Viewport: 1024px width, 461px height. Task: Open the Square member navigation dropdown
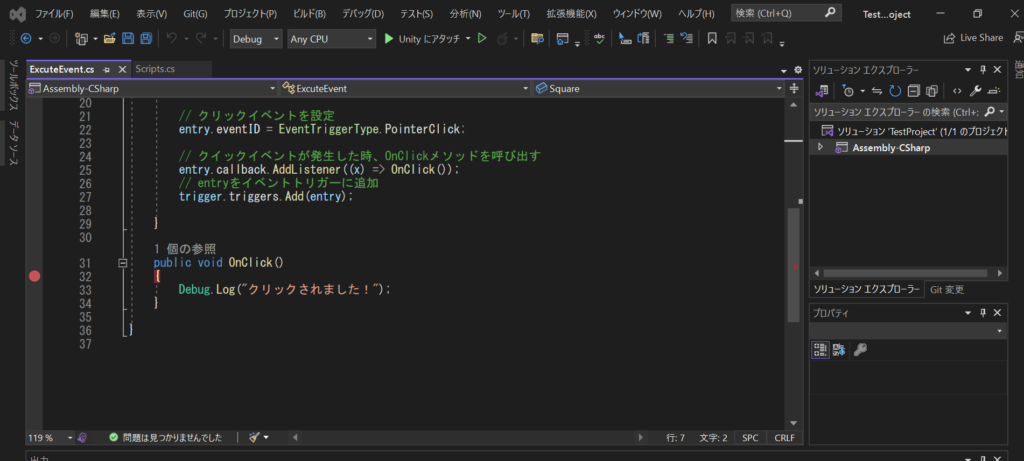pyautogui.click(x=658, y=88)
